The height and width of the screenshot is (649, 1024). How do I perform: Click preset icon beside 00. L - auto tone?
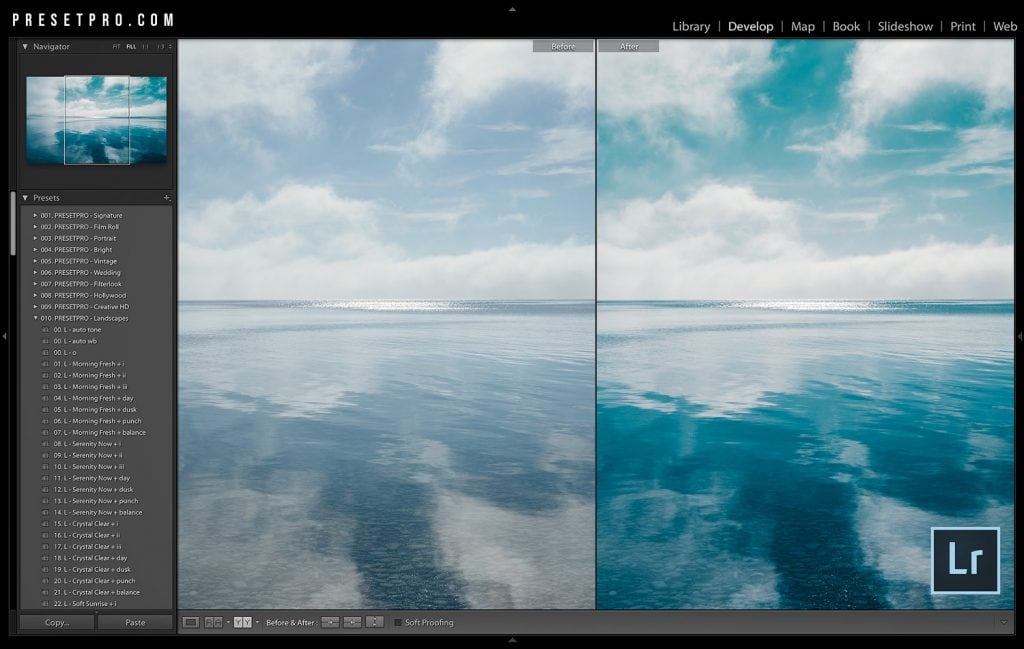[x=45, y=330]
